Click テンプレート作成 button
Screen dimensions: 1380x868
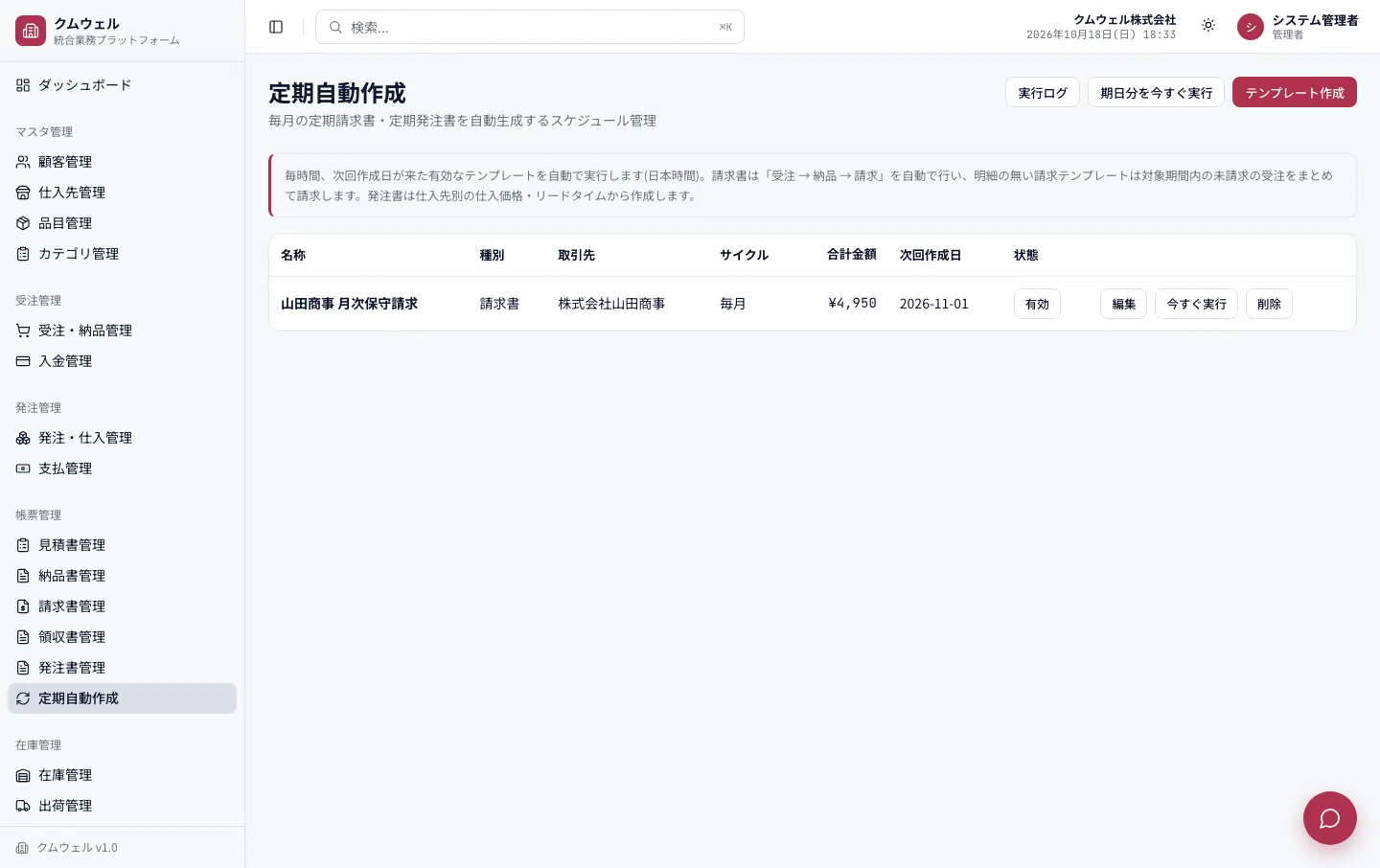tap(1295, 92)
